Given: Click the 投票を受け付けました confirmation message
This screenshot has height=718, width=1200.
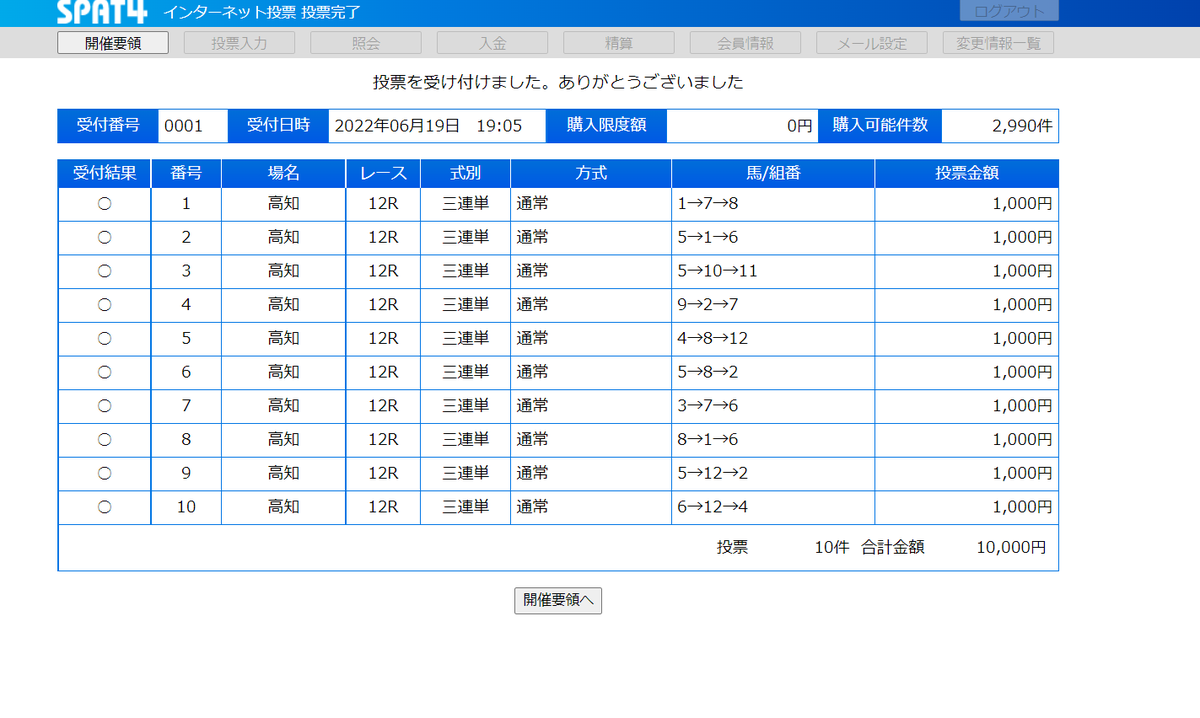Looking at the screenshot, I should [557, 82].
